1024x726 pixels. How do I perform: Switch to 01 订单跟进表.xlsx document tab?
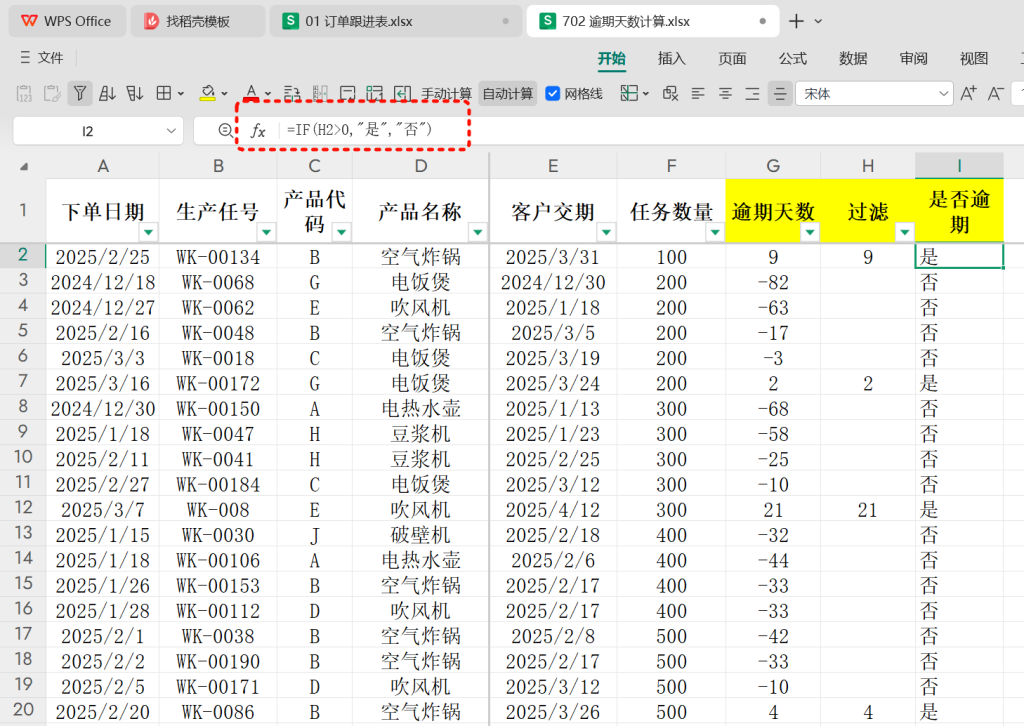[396, 21]
